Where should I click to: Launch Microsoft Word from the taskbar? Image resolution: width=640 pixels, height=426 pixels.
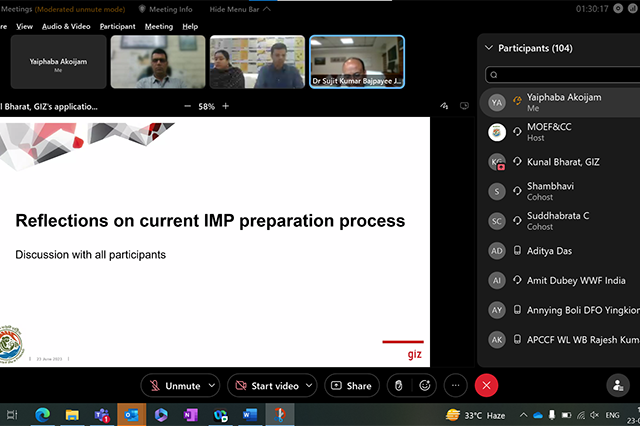249,414
